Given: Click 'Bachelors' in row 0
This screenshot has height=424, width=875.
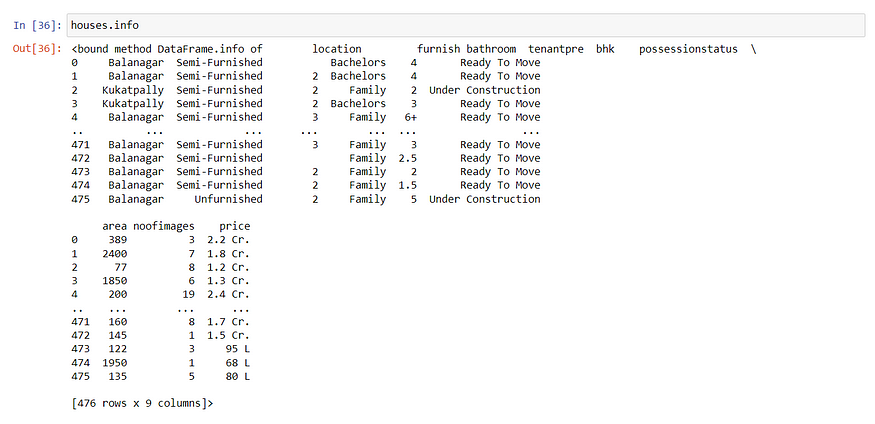Looking at the screenshot, I should pos(358,62).
